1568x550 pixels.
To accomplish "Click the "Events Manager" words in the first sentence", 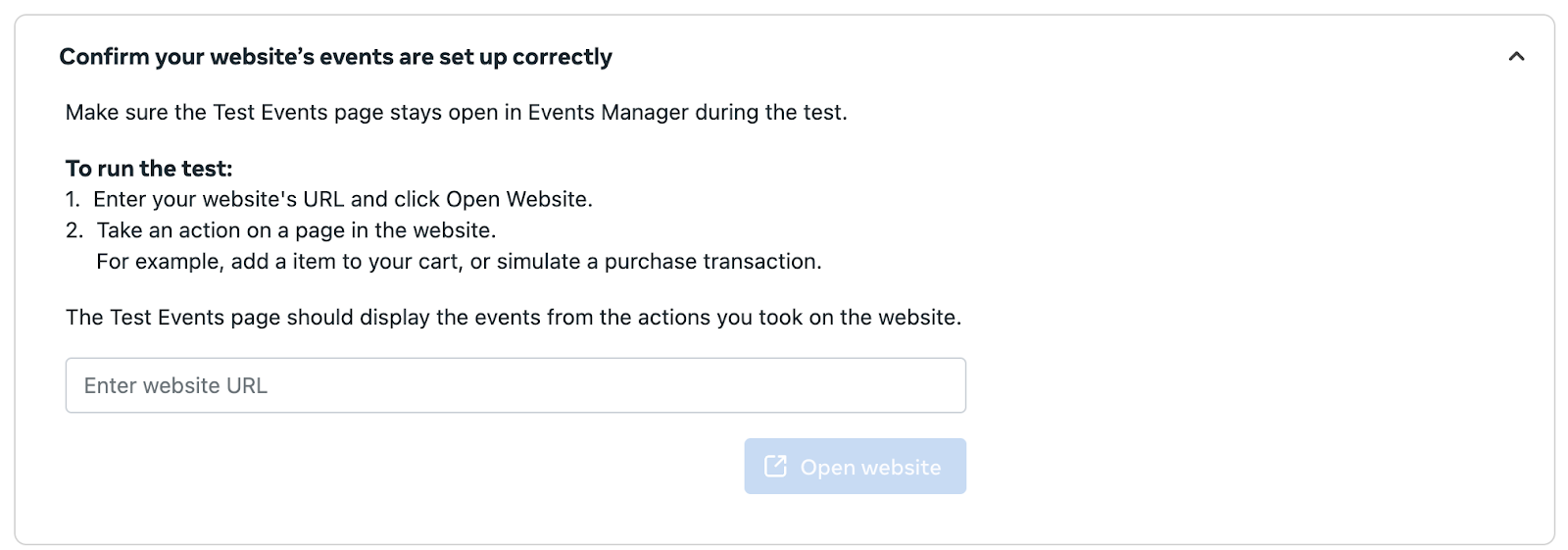I will [608, 112].
